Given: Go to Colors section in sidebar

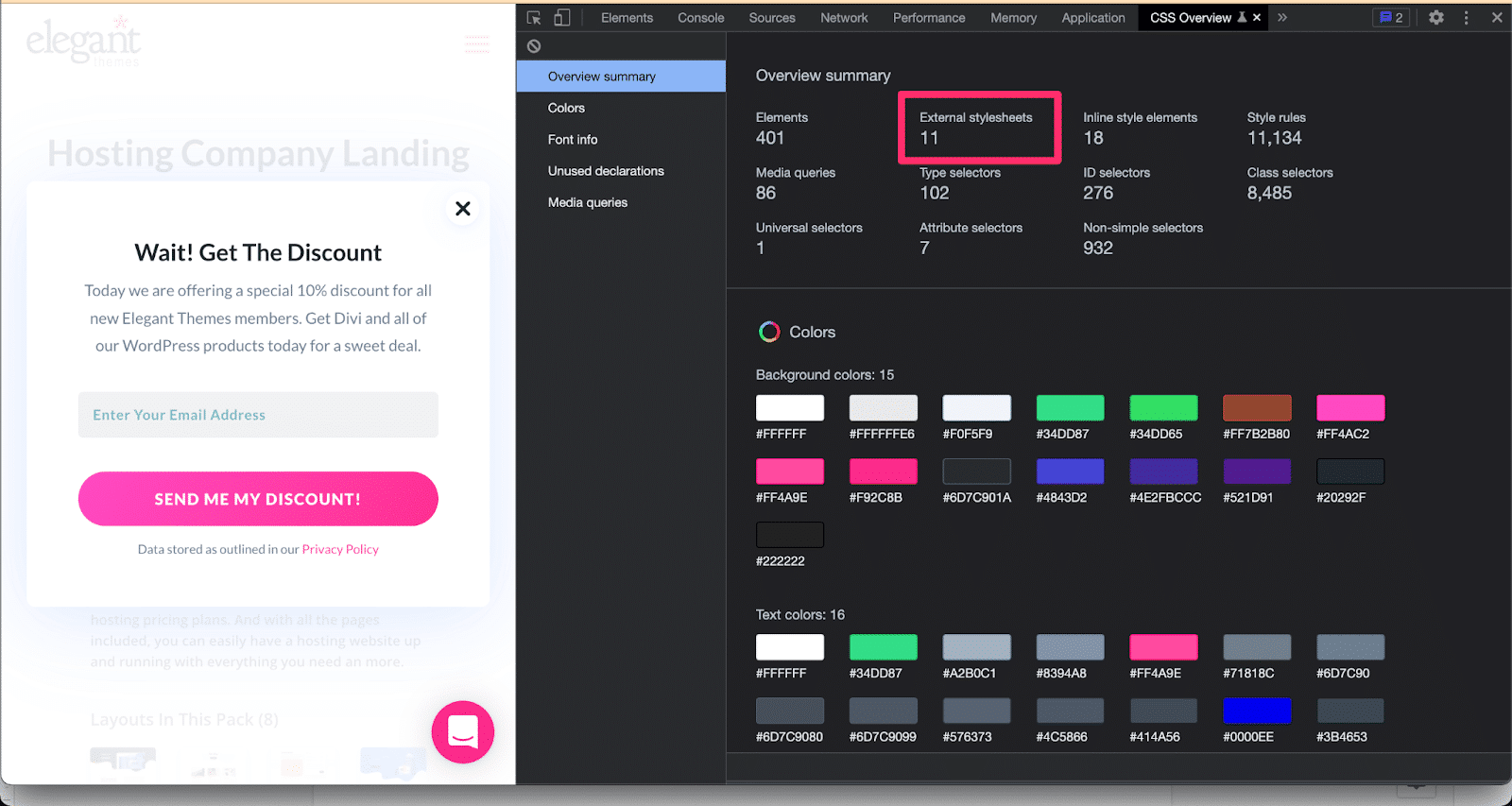Looking at the screenshot, I should (621, 108).
